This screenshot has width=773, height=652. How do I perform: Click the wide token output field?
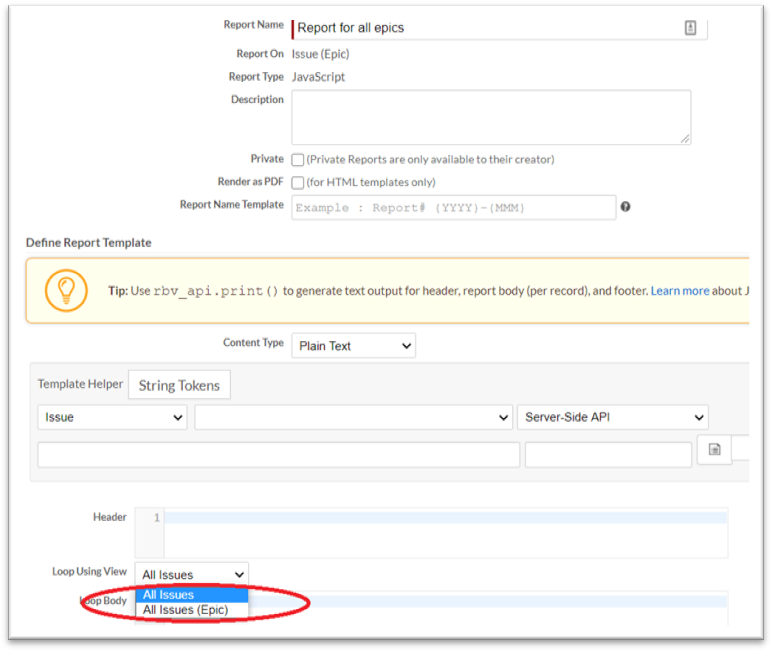click(x=278, y=455)
